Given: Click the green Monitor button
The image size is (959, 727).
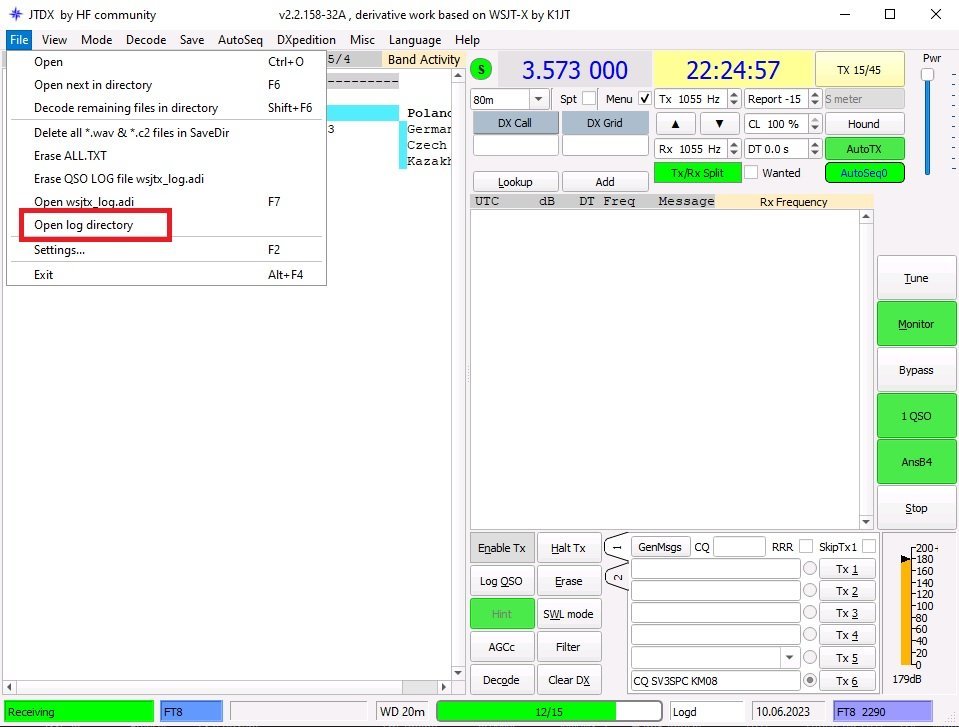Looking at the screenshot, I should click(x=916, y=324).
